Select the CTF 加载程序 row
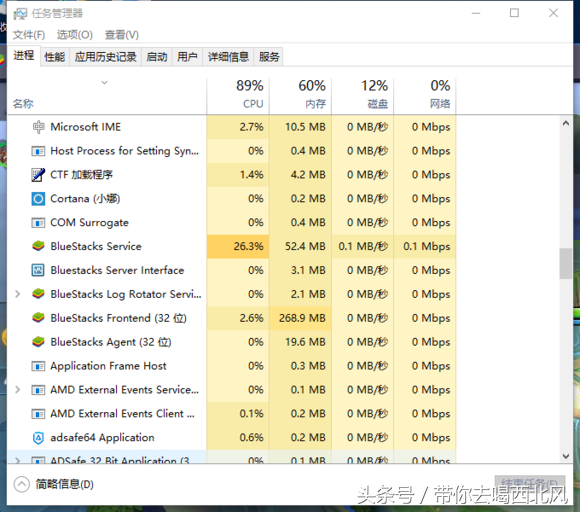580x512 pixels. click(232, 175)
